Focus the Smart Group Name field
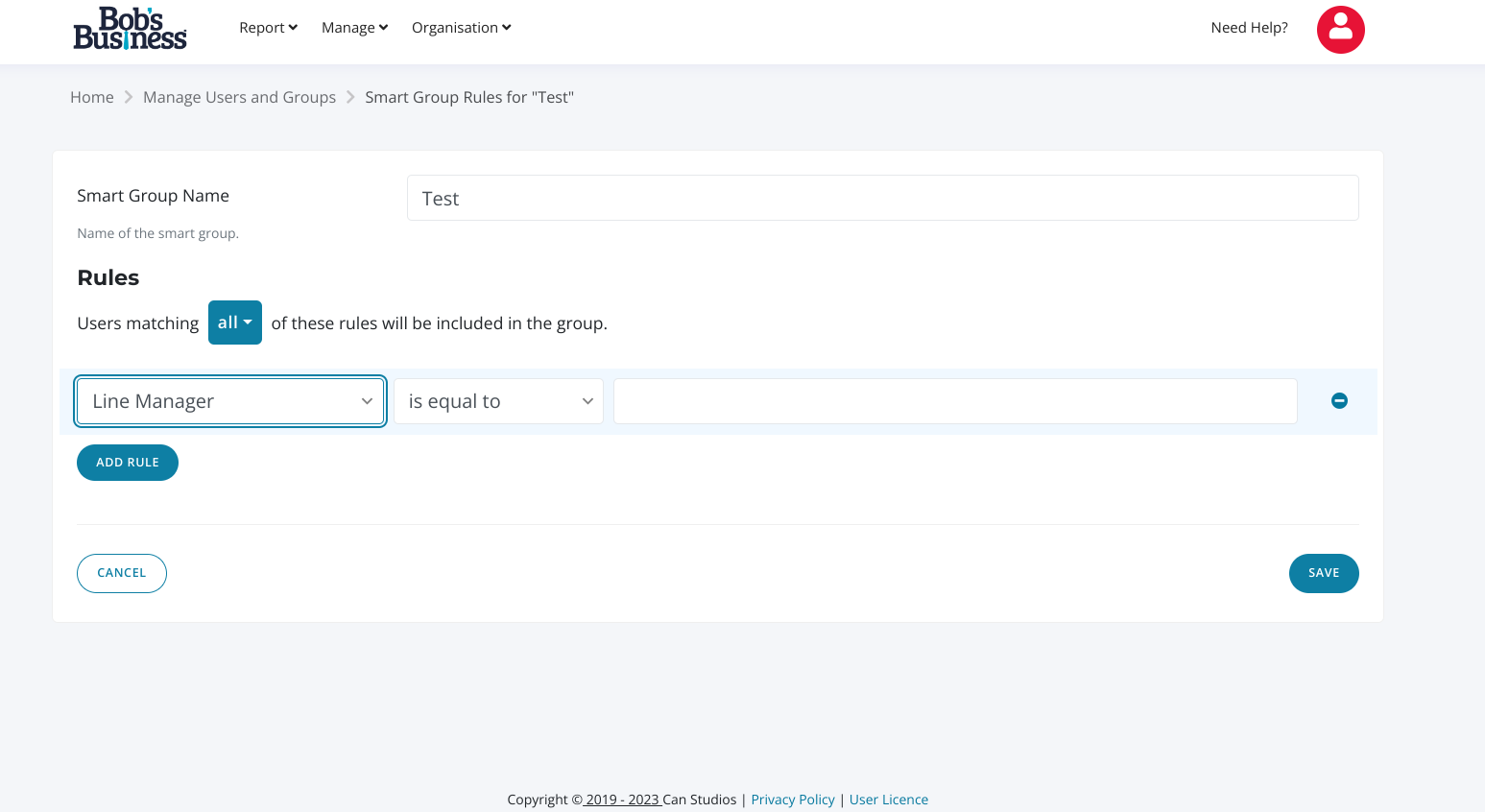Screen dimensions: 1485x812 [x=882, y=198]
